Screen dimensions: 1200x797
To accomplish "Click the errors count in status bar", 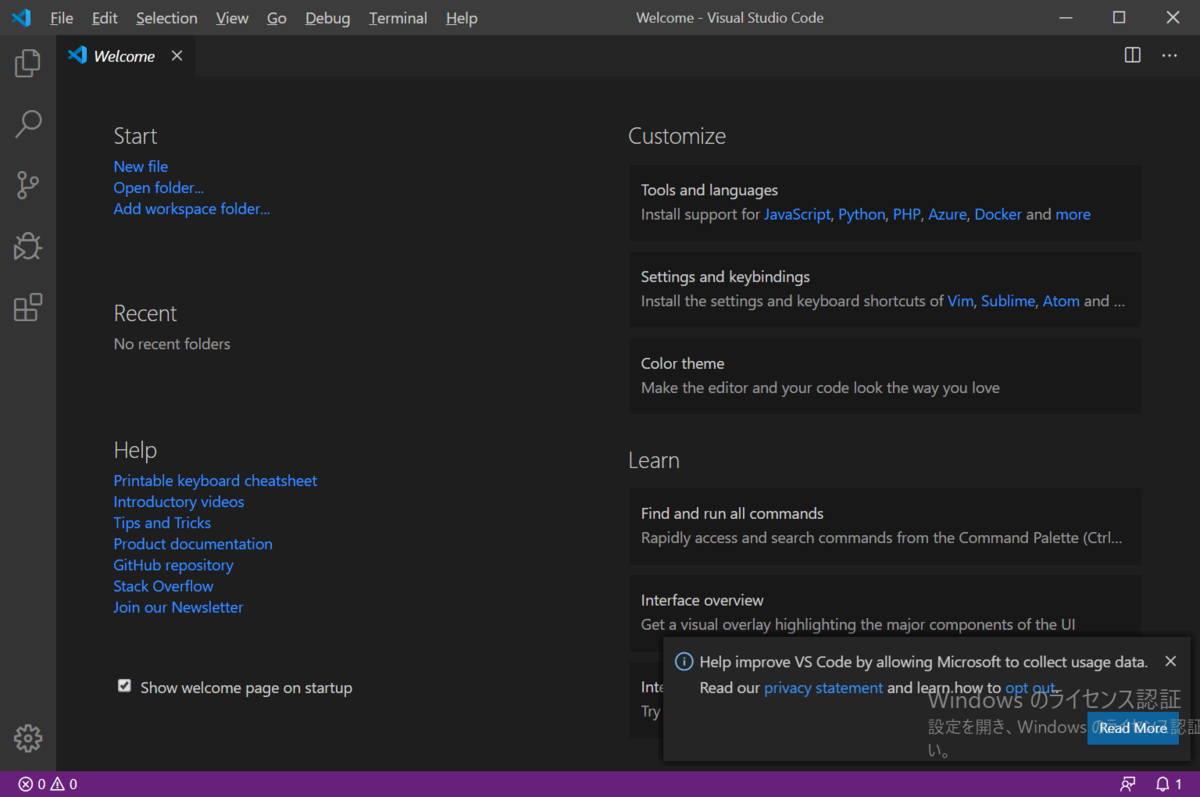I will 32,784.
